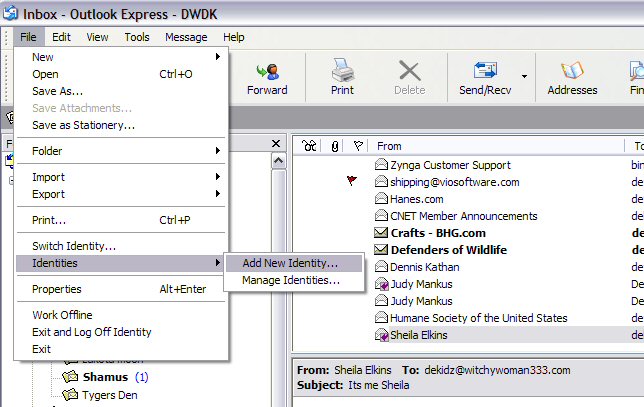Click the red flag on the shipping@viosoftware.com message
This screenshot has width=644, height=407.
[351, 182]
